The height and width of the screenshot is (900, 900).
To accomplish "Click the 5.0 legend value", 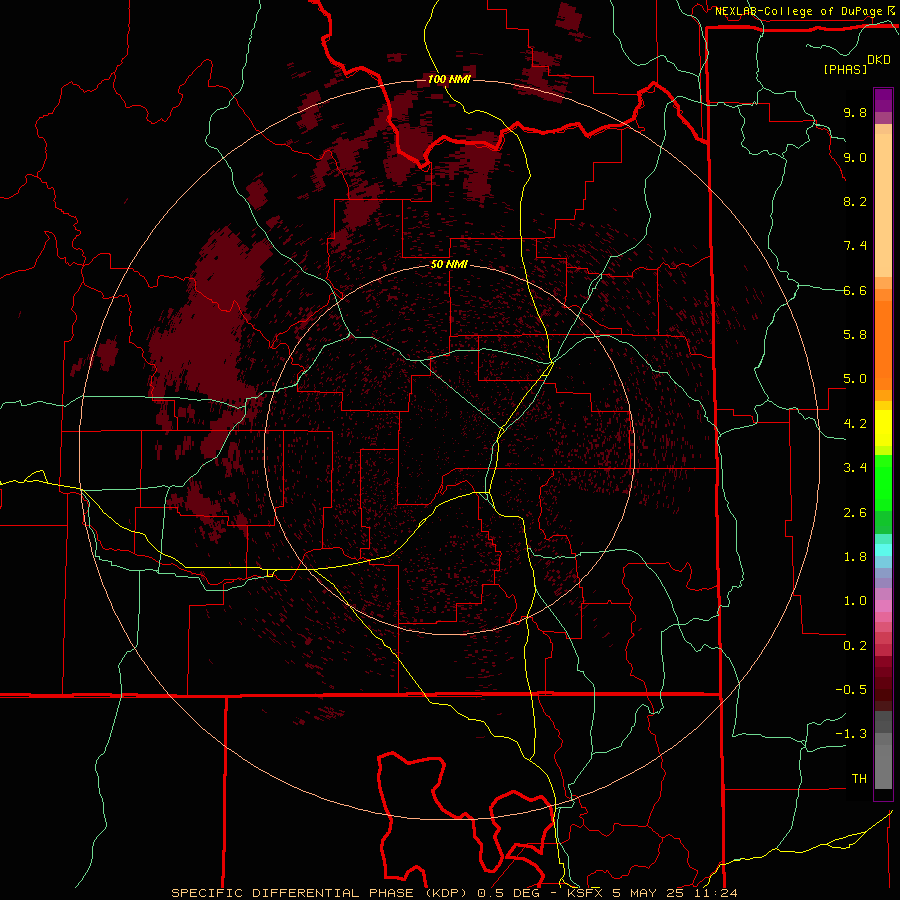I will [x=855, y=379].
